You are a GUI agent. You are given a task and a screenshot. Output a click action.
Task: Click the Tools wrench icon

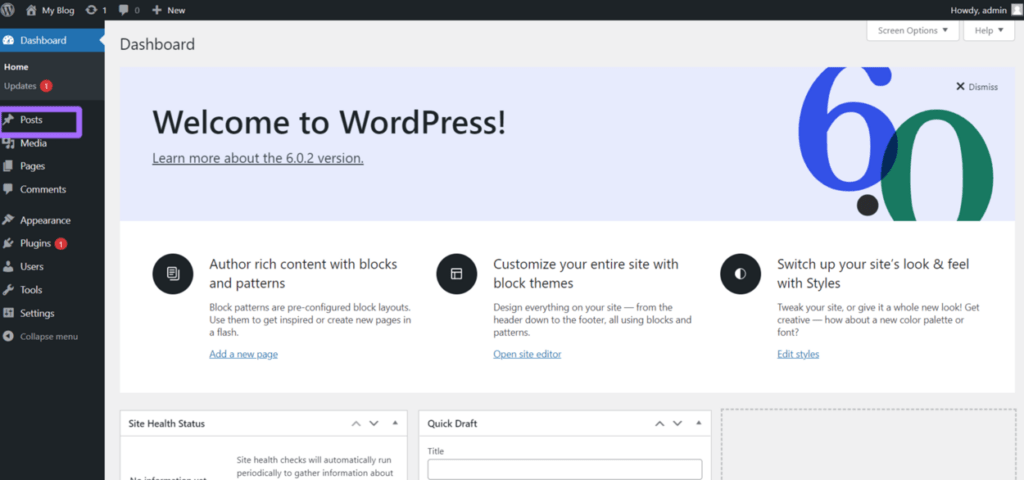click(8, 290)
